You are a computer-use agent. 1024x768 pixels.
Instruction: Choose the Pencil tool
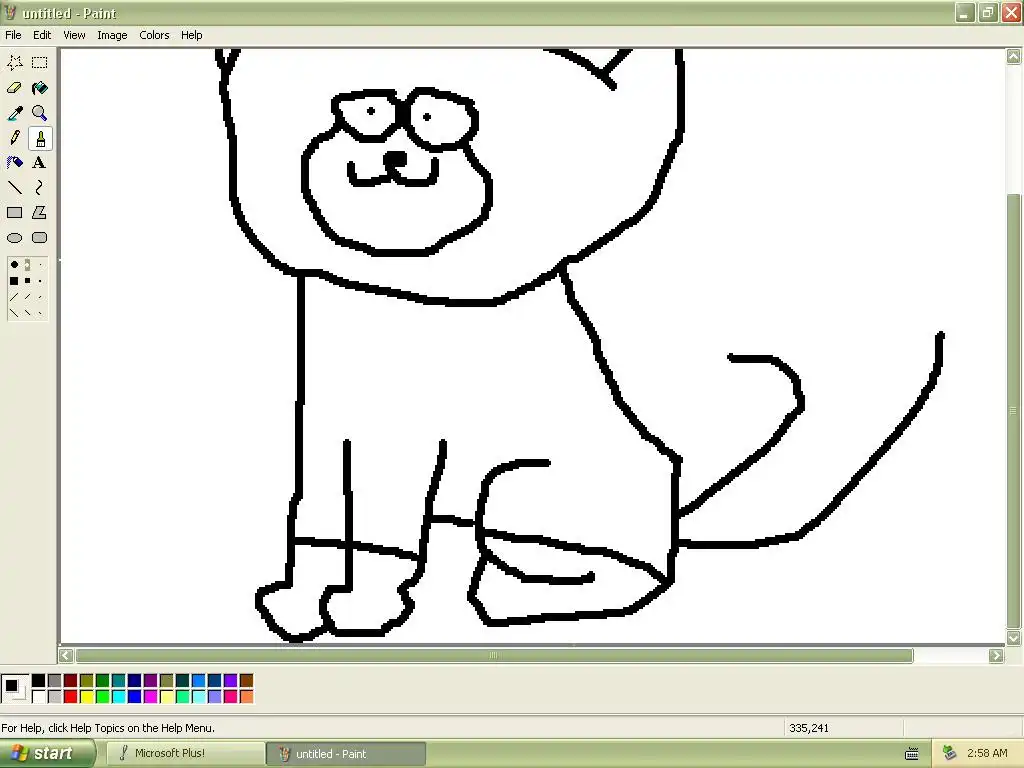(14, 138)
